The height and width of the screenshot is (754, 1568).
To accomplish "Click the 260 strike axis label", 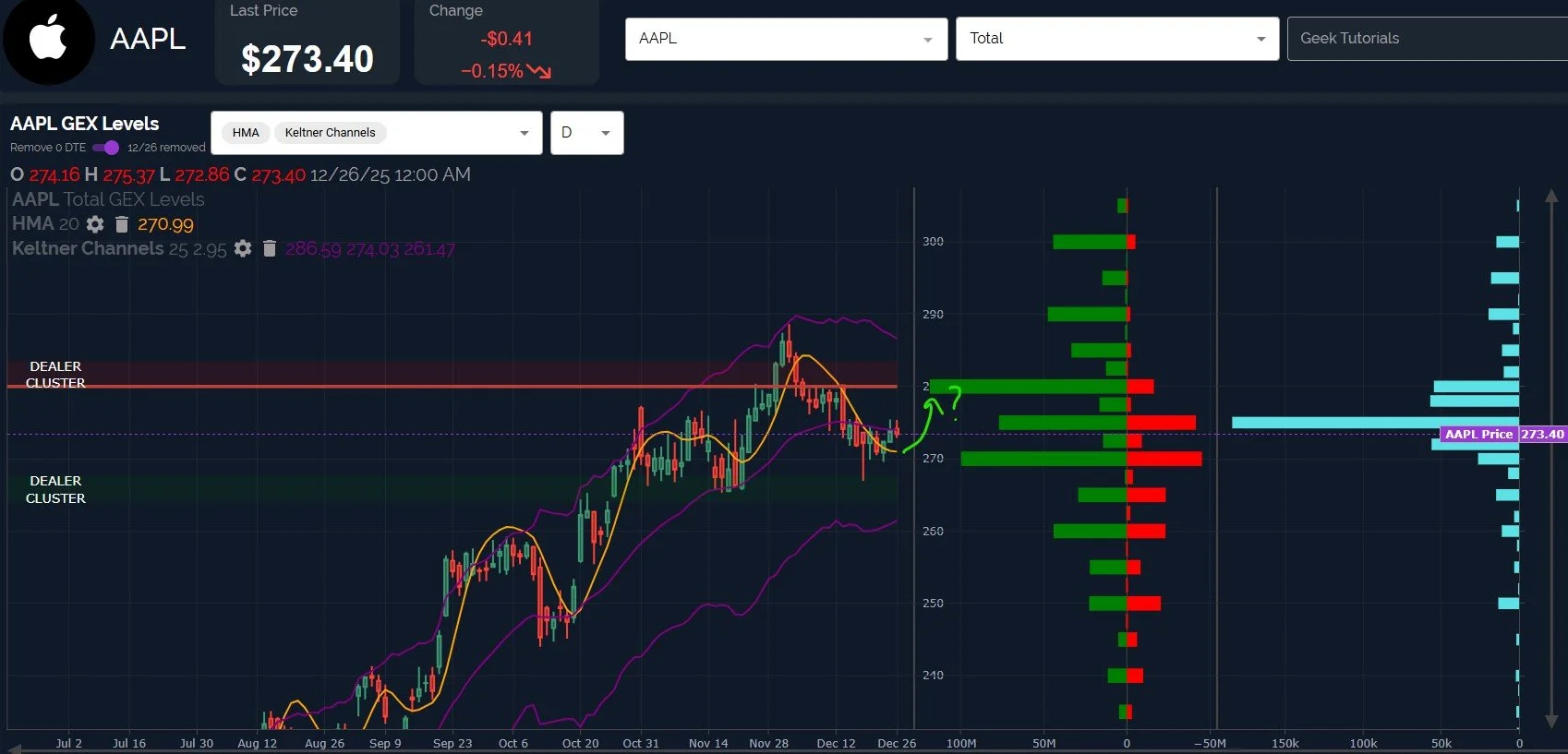I will (x=933, y=531).
